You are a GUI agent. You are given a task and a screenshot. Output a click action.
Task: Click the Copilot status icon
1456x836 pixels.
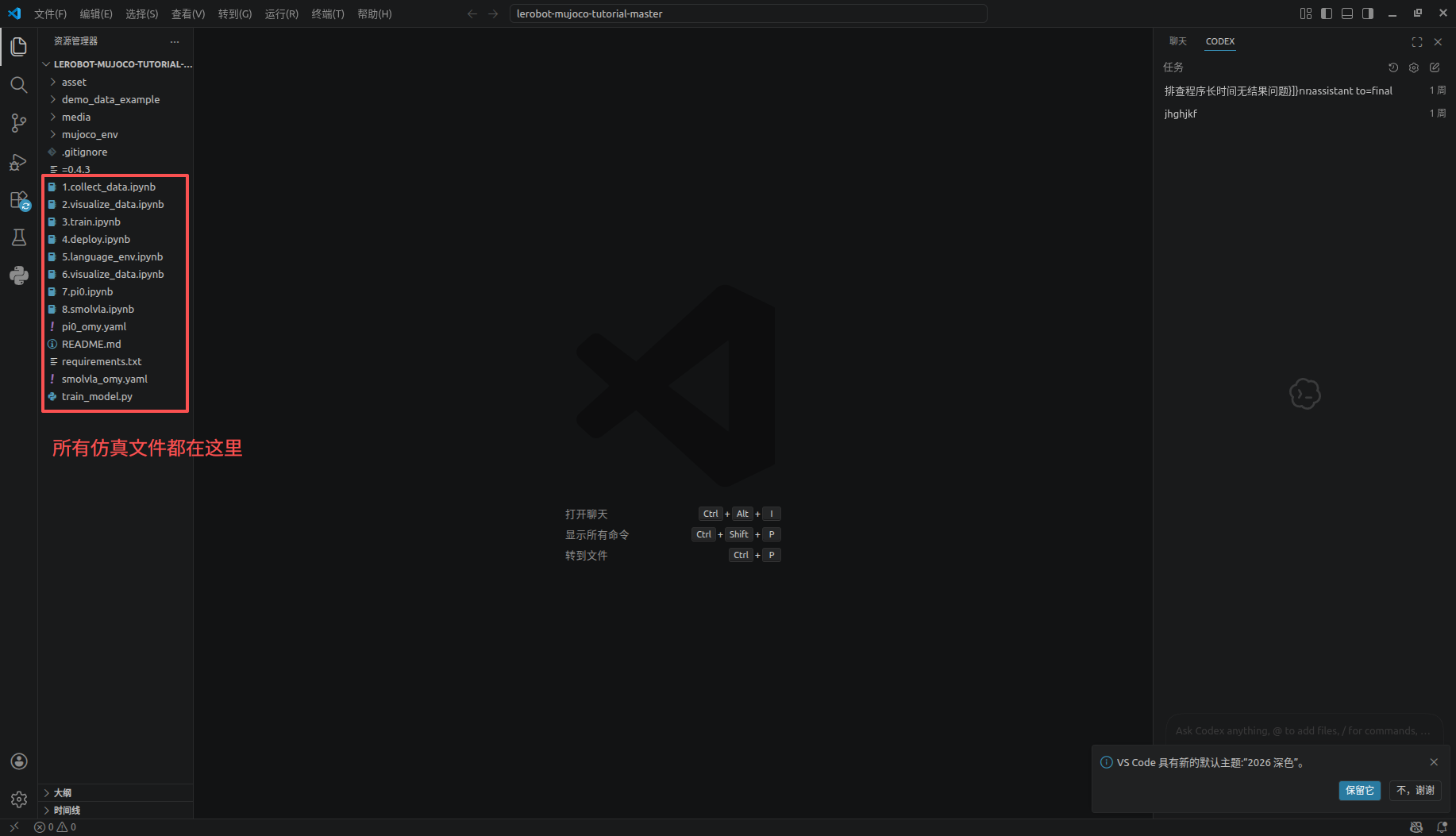pyautogui.click(x=1416, y=827)
